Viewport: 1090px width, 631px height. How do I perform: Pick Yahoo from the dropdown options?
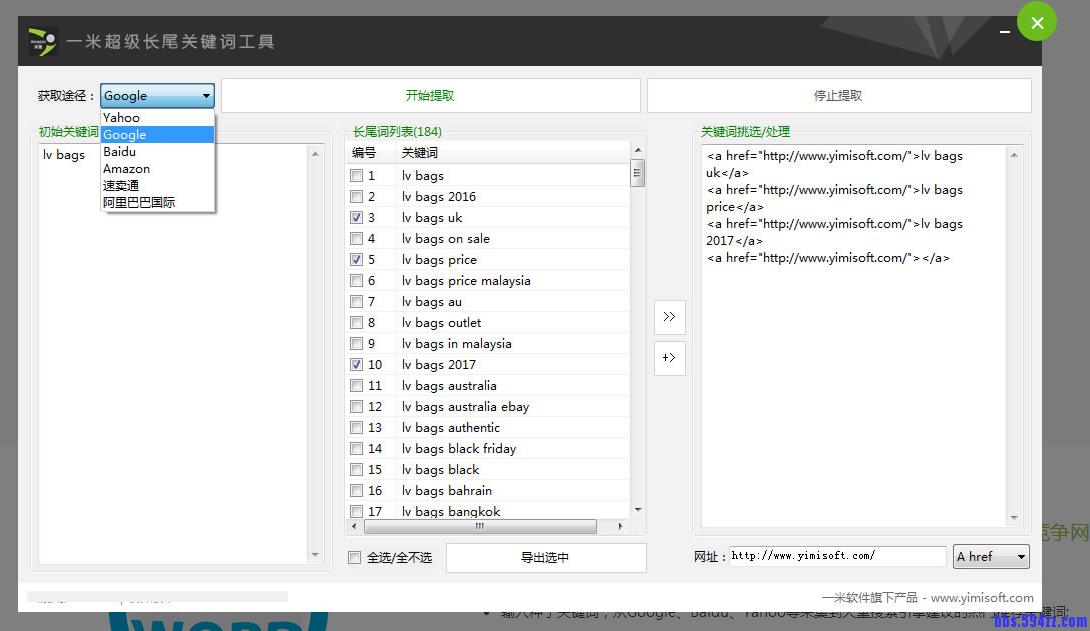click(x=121, y=118)
